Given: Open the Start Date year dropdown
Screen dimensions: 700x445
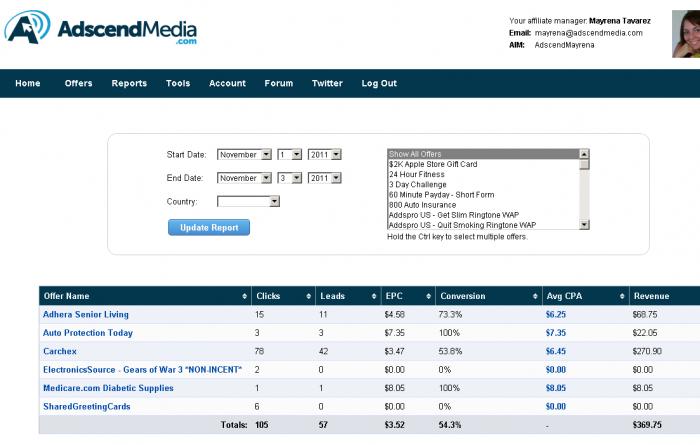Looking at the screenshot, I should (325, 154).
